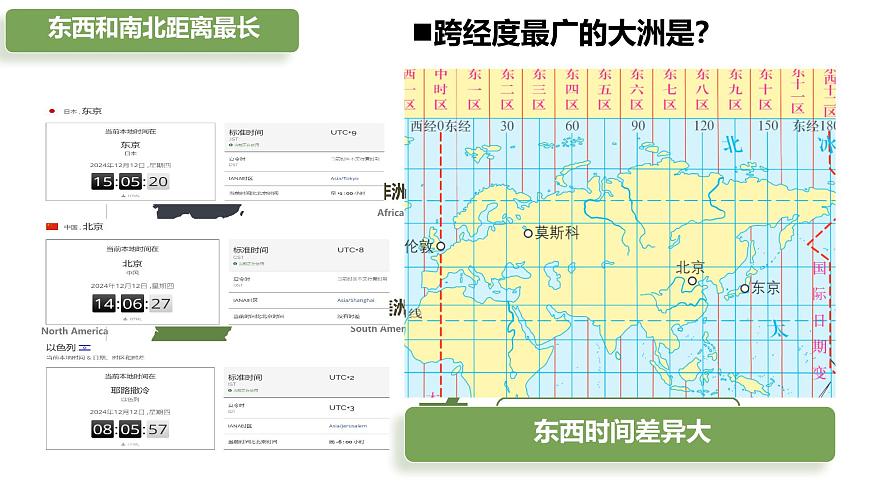Click the 东京 city marker circle on the map
The height and width of the screenshot is (489, 870).
(745, 289)
